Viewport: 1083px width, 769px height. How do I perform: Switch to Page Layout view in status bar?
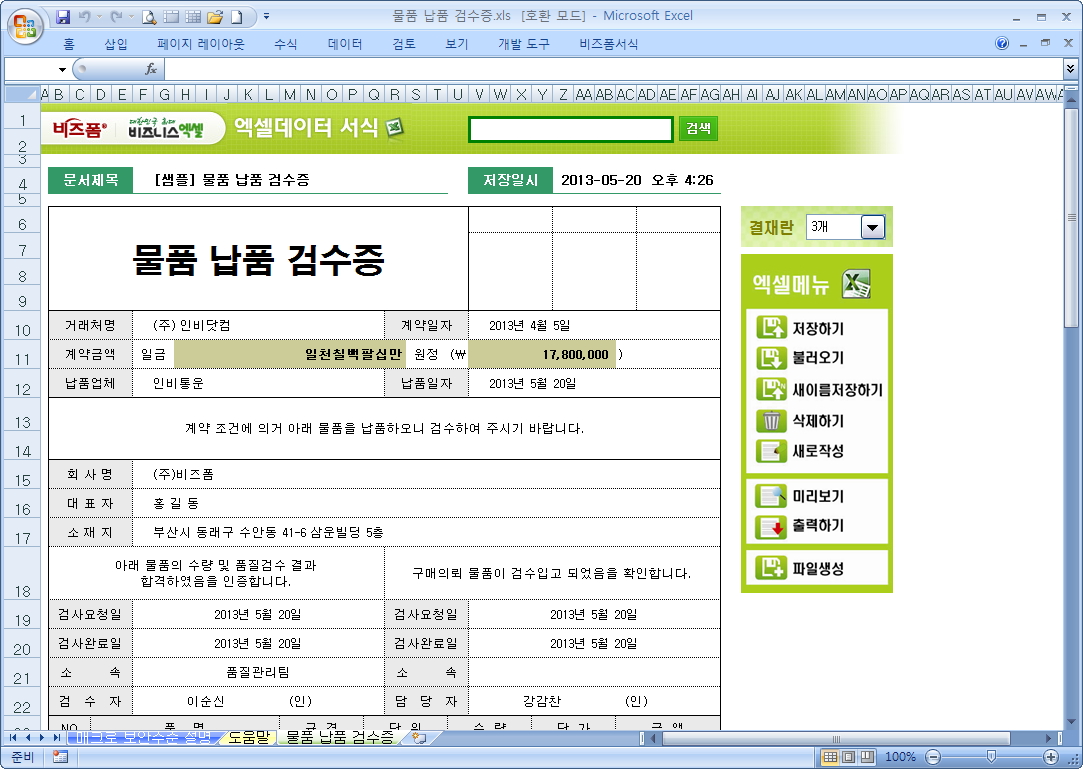[848, 757]
